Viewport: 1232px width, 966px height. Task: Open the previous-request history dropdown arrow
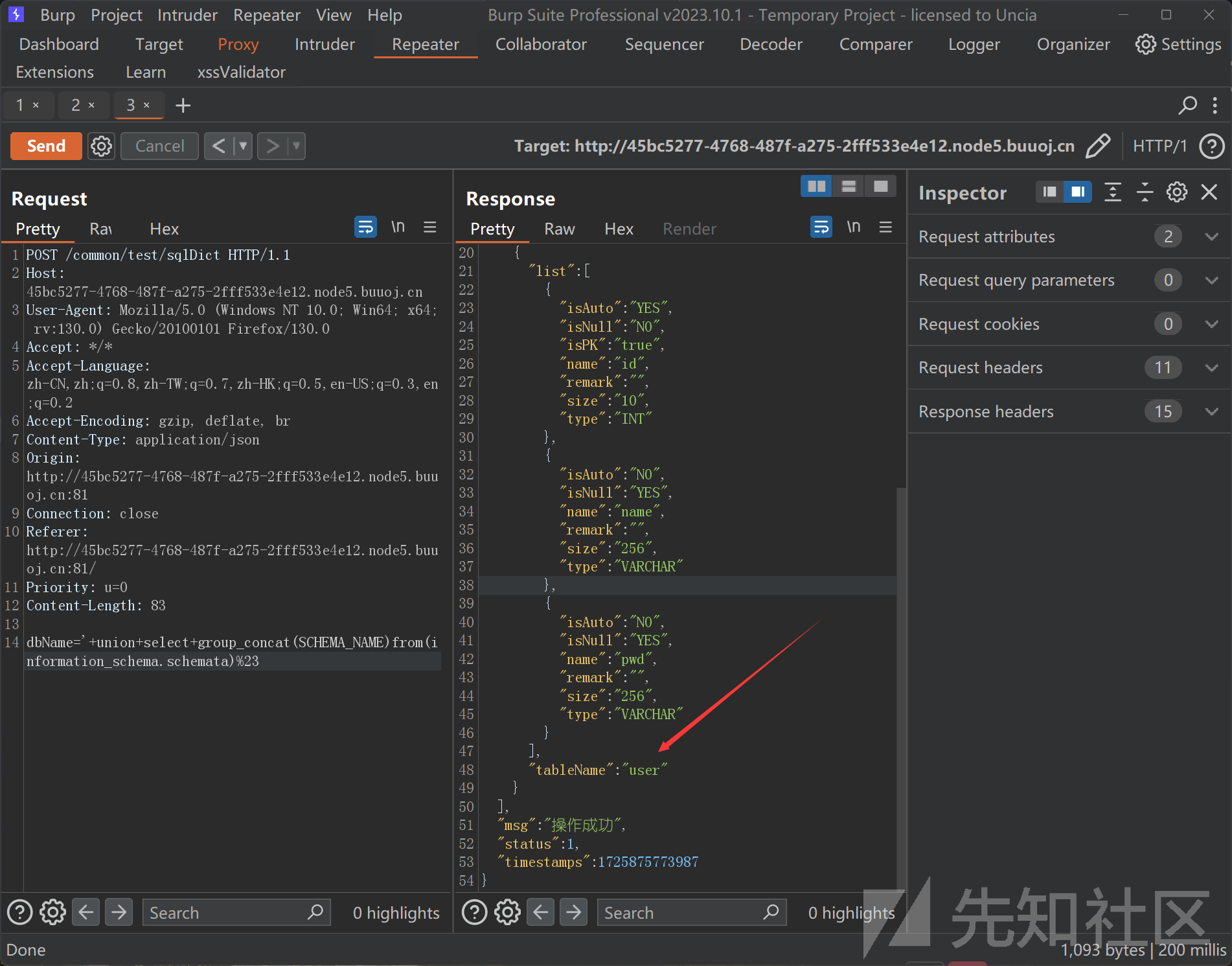[243, 146]
